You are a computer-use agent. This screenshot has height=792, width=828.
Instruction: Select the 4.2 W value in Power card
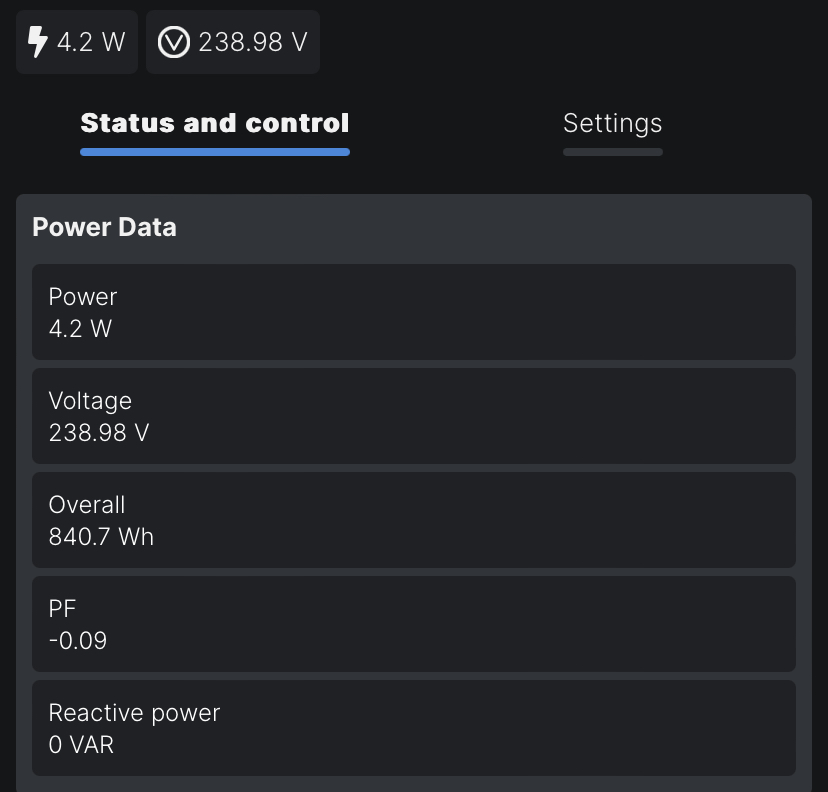point(80,328)
